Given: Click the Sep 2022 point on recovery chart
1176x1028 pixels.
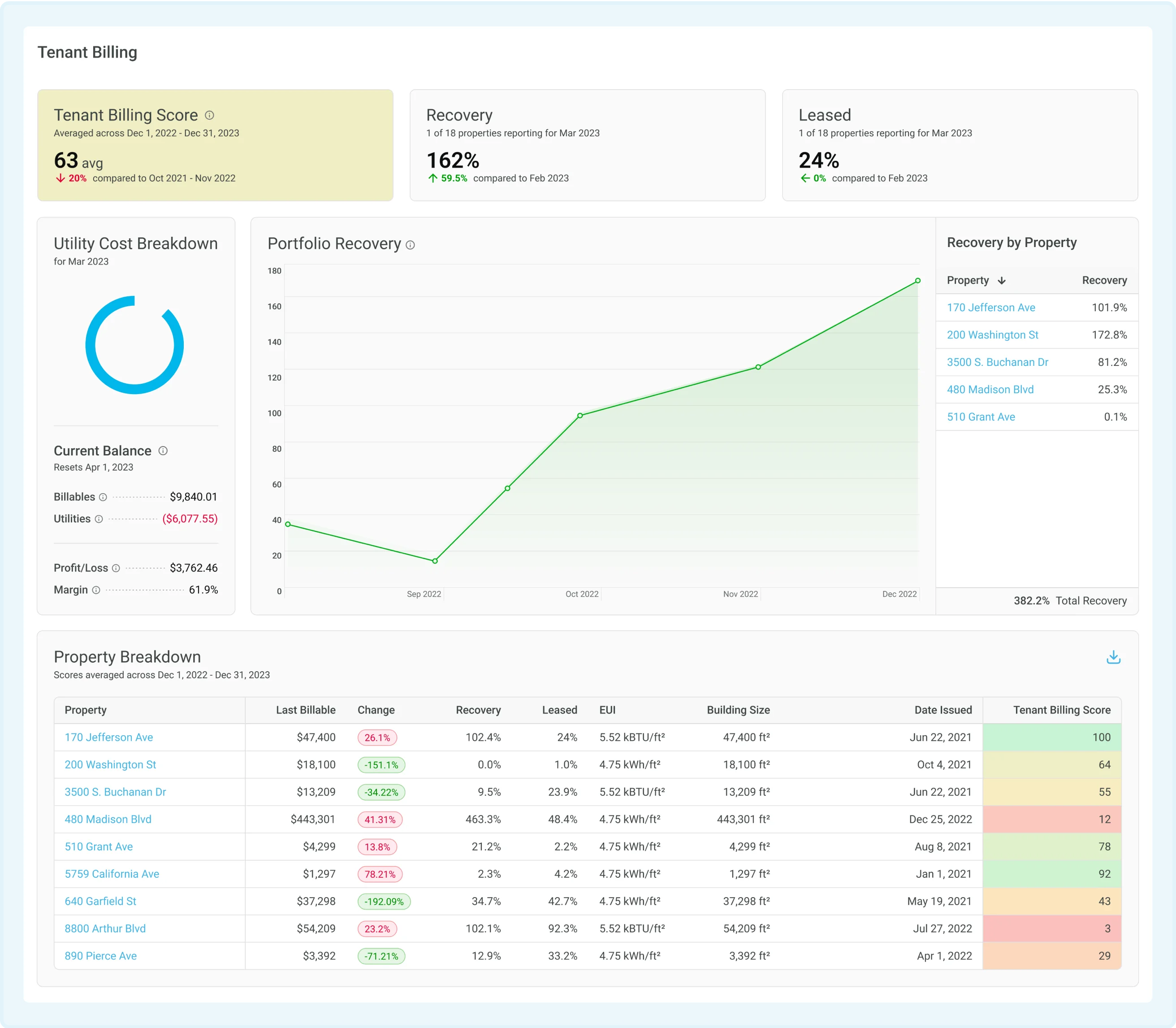Looking at the screenshot, I should click(x=435, y=560).
